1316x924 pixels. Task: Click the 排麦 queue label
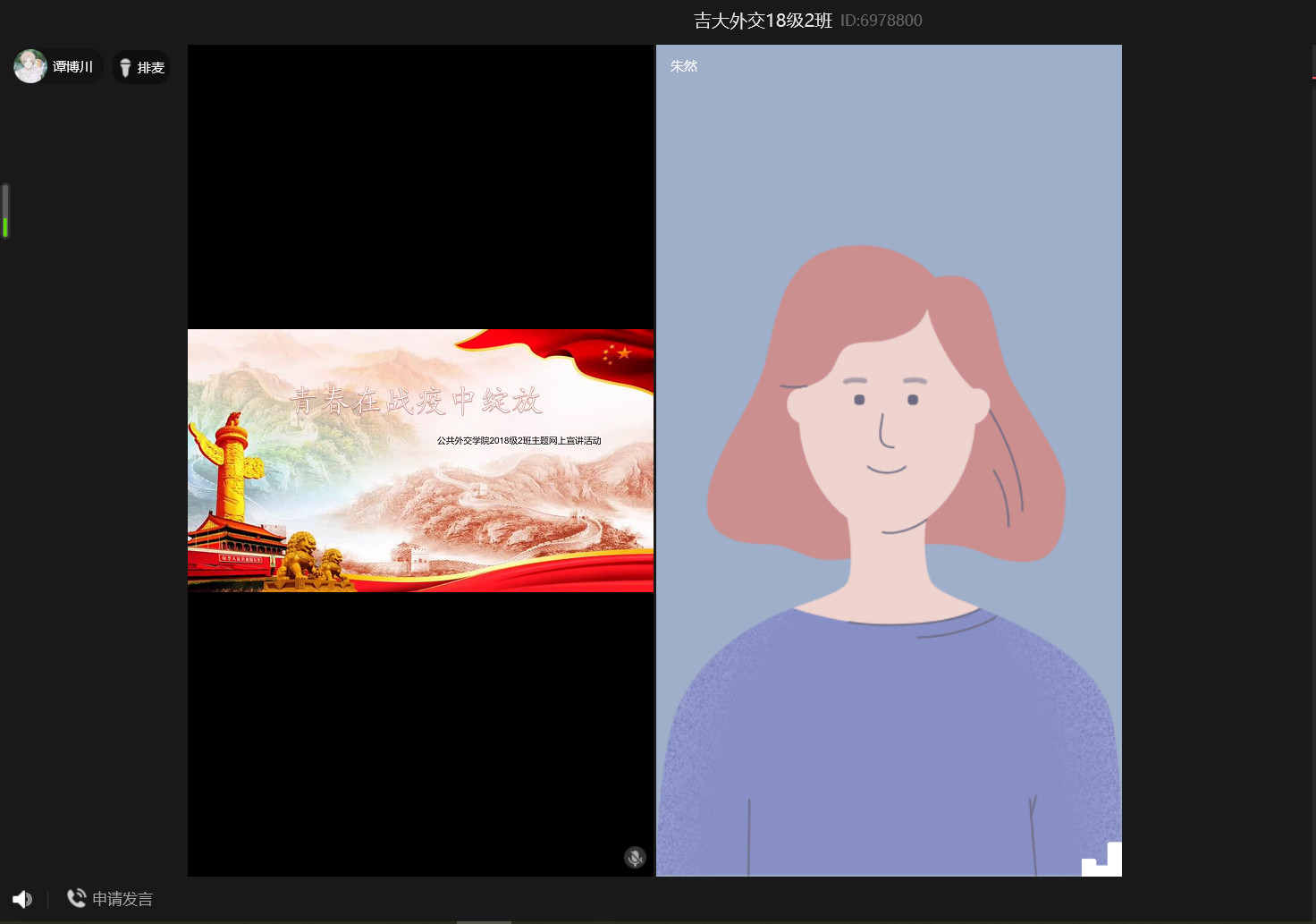click(x=151, y=68)
